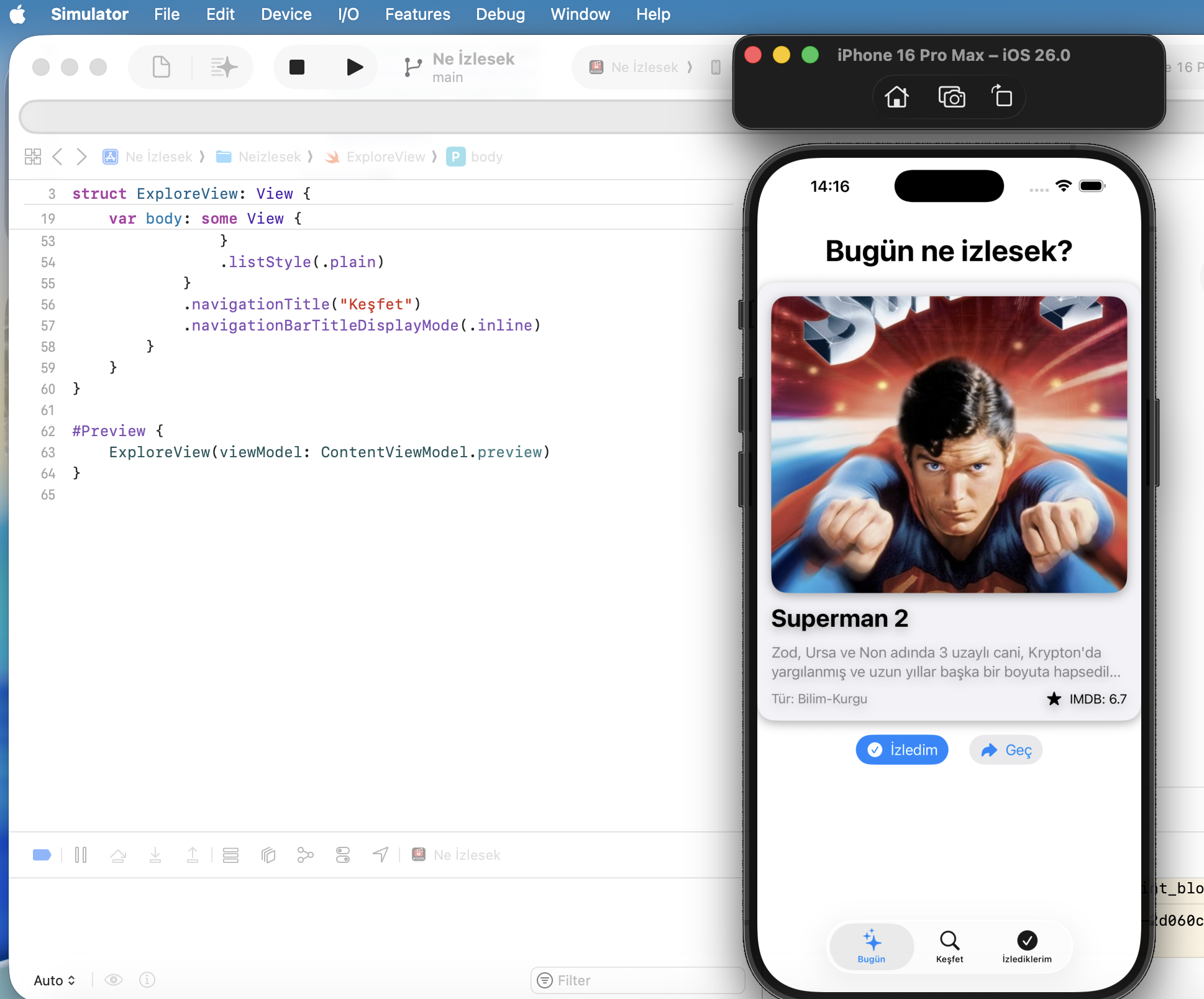Click .listStyle(.plain) on line 54

point(303,262)
